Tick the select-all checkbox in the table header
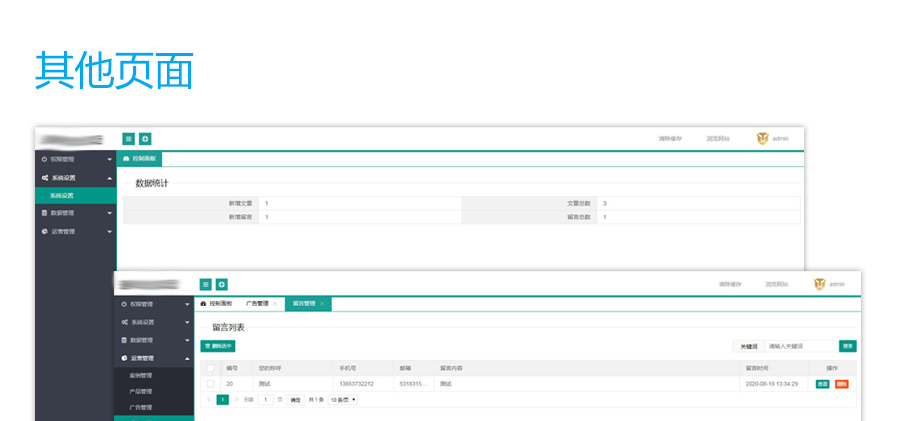This screenshot has width=900, height=421. click(x=210, y=368)
